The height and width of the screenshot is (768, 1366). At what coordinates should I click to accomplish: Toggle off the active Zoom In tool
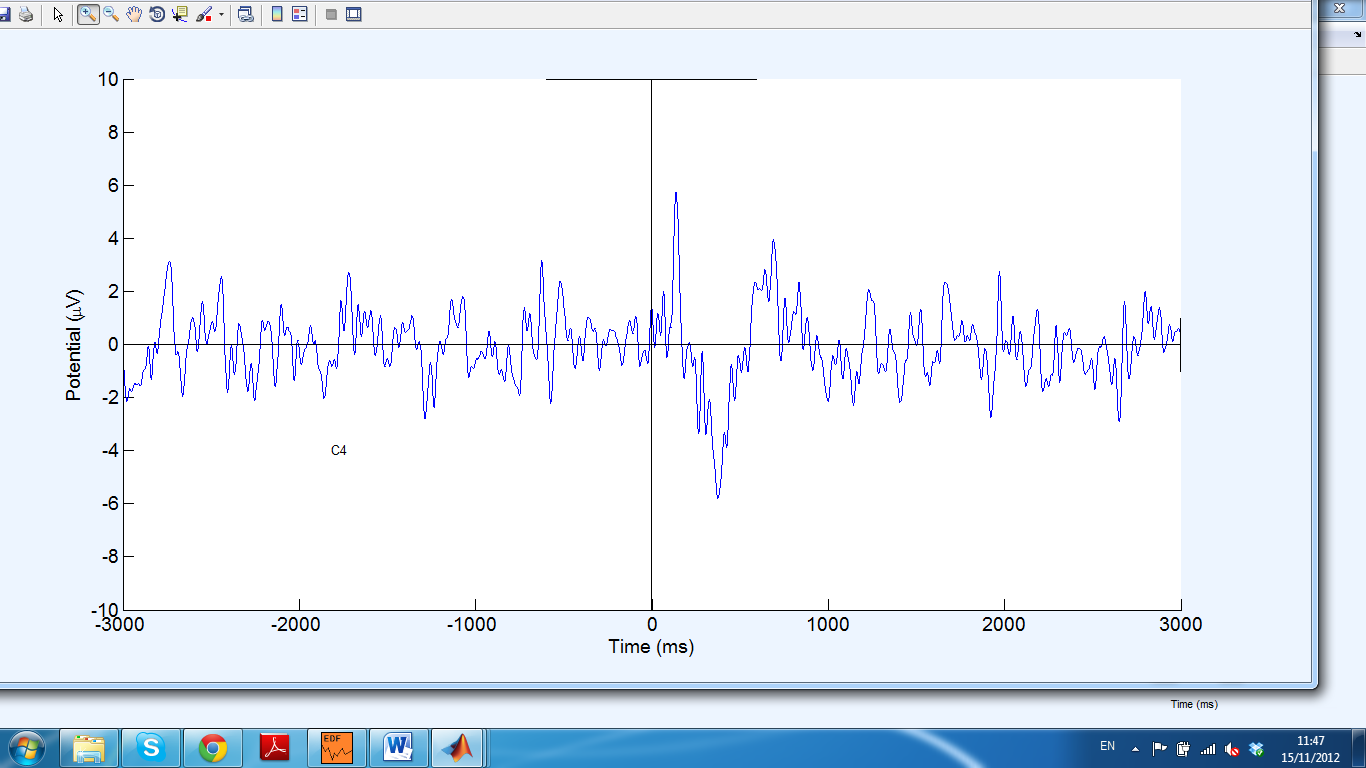(86, 14)
